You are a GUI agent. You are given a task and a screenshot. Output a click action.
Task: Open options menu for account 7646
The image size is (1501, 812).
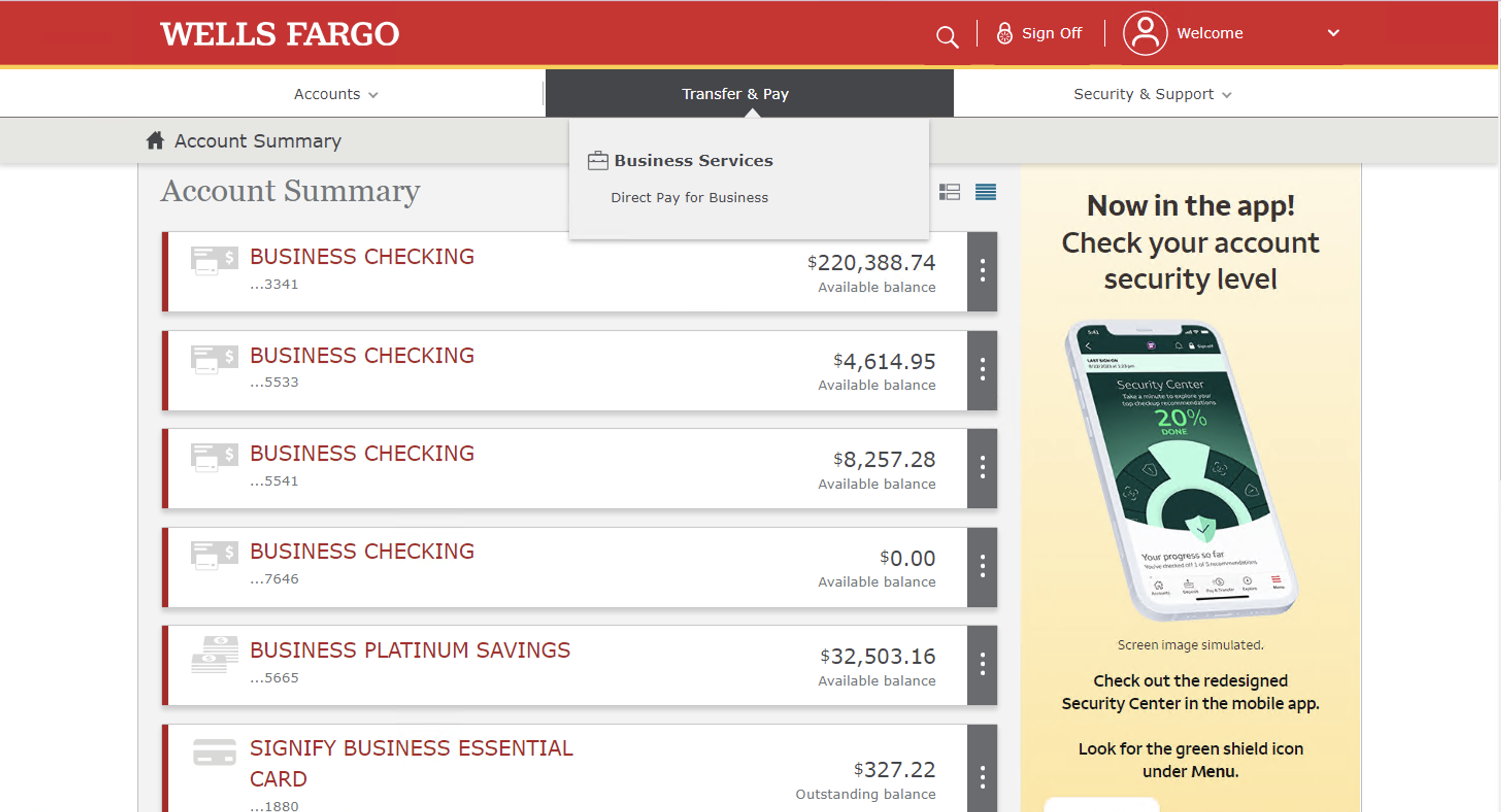coord(982,567)
